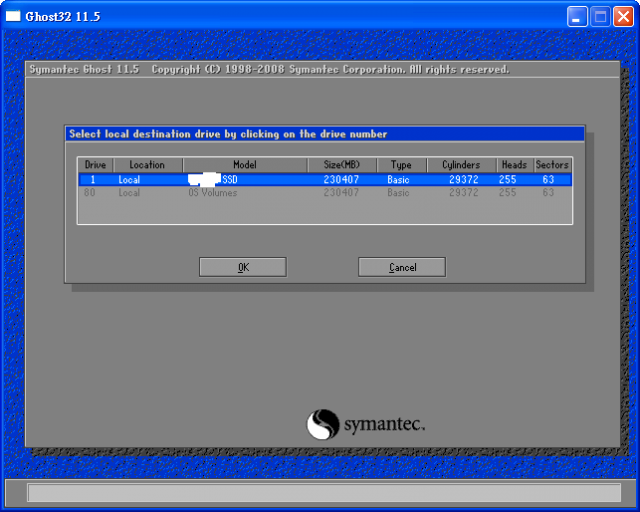
Task: Click Basic type in the highlighted row
Action: [x=398, y=179]
